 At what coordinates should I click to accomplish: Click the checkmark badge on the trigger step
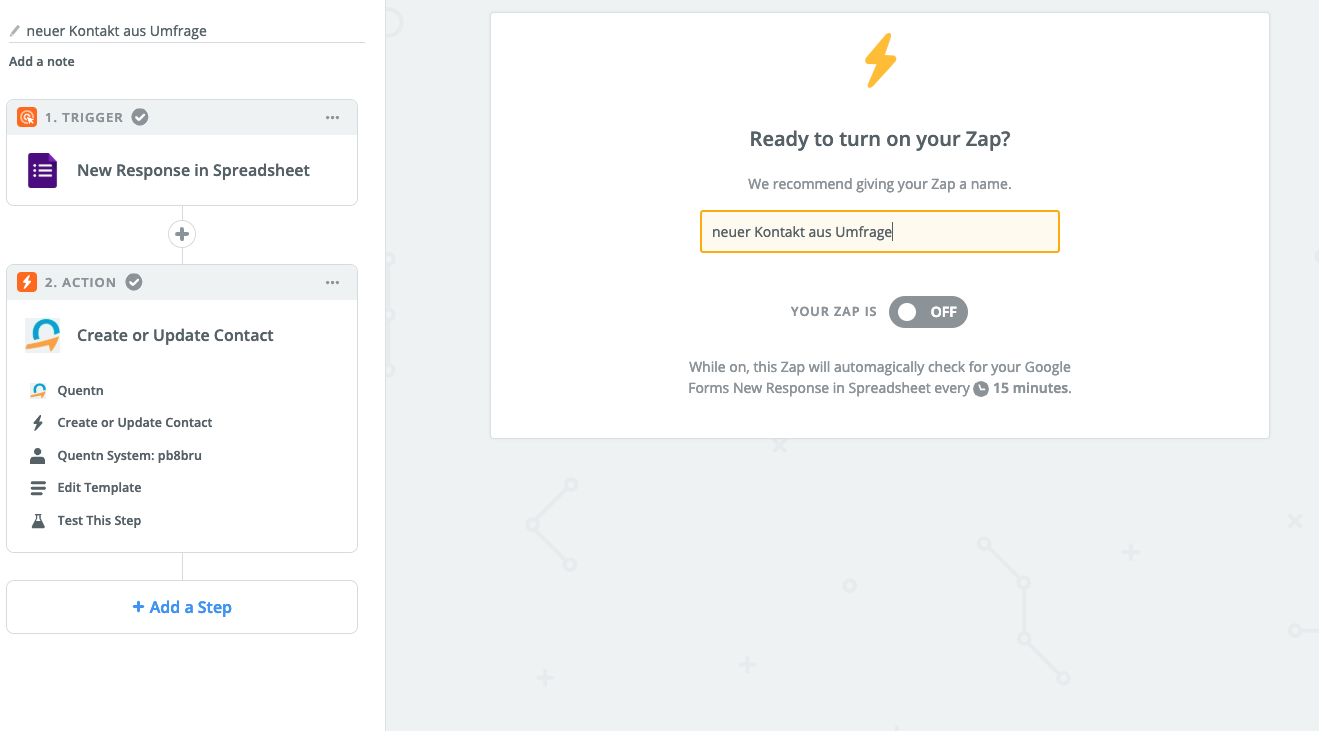pyautogui.click(x=139, y=116)
